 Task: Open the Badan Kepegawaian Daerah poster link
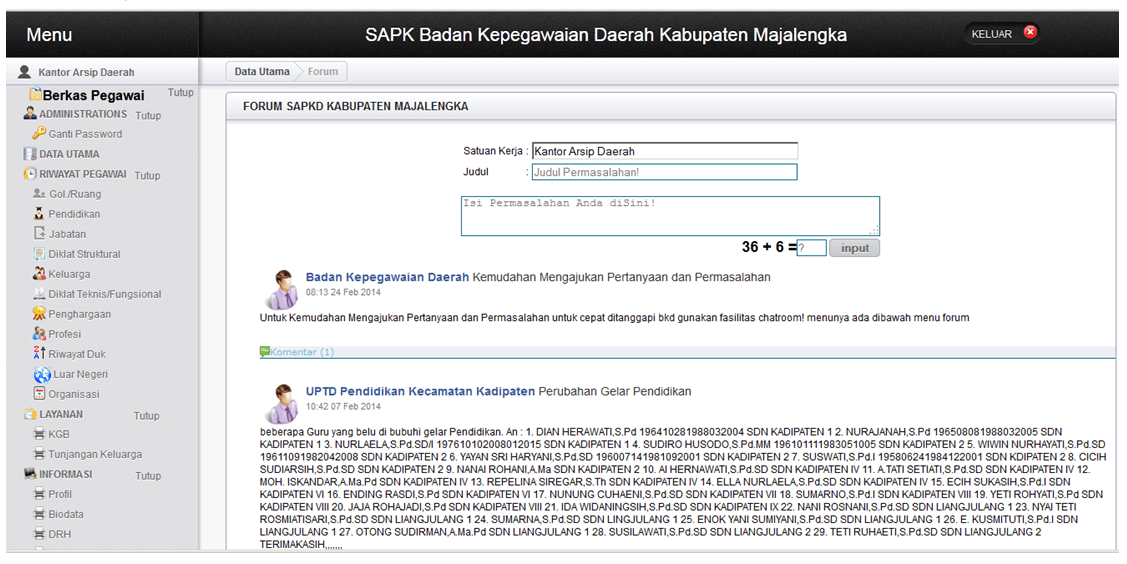coord(387,277)
